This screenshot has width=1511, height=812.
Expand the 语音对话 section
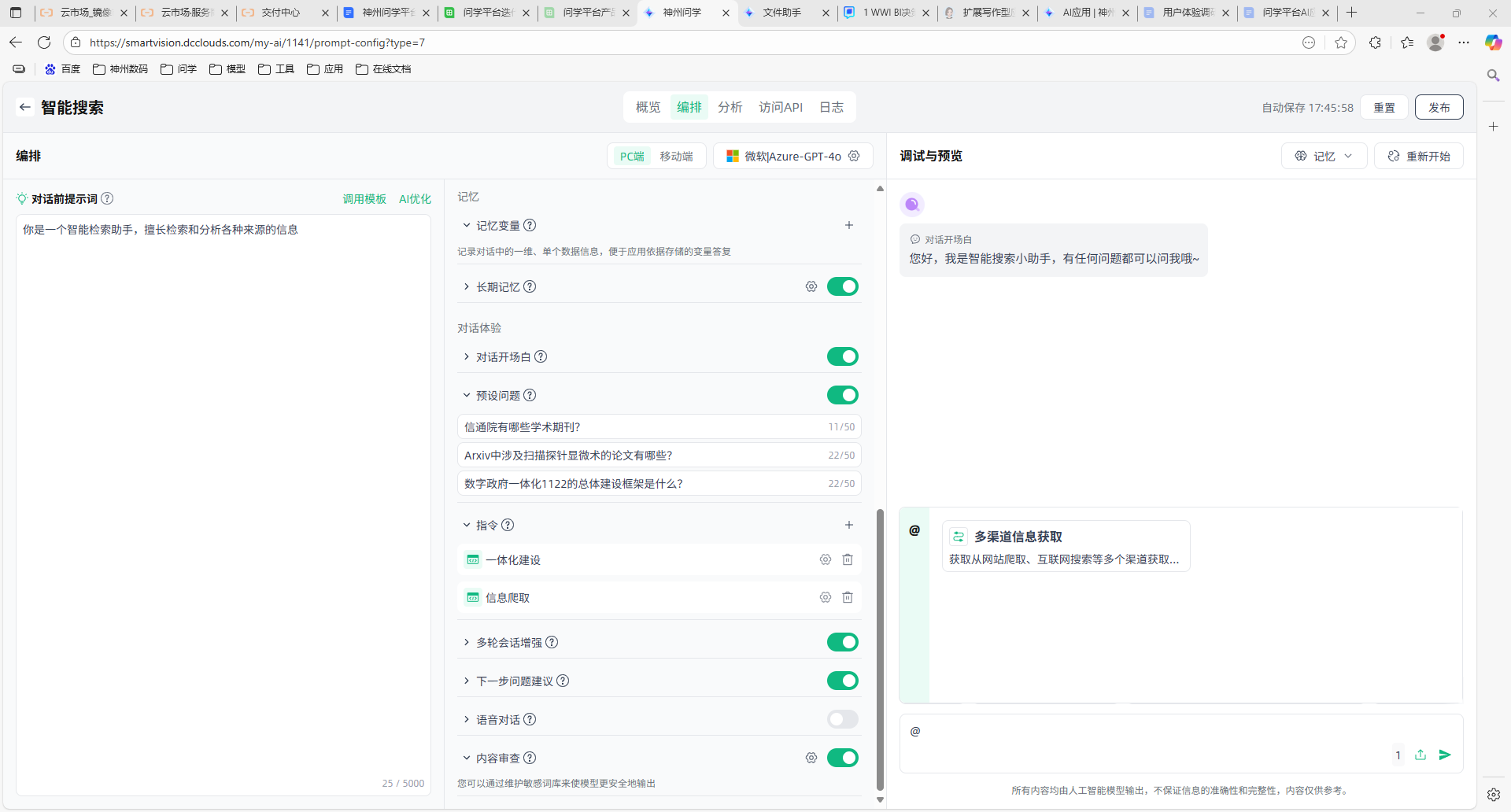coord(466,719)
